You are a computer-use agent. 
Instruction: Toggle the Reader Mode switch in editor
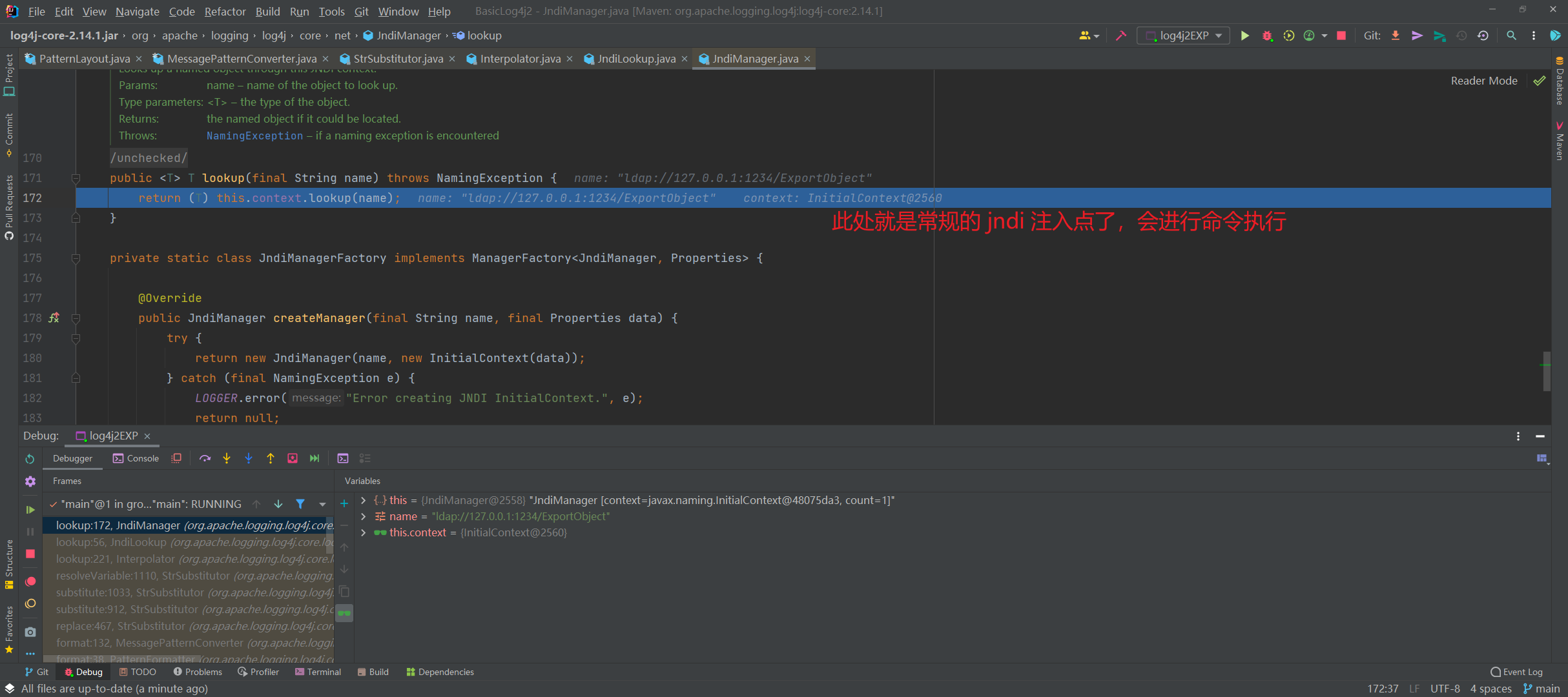(x=1484, y=81)
